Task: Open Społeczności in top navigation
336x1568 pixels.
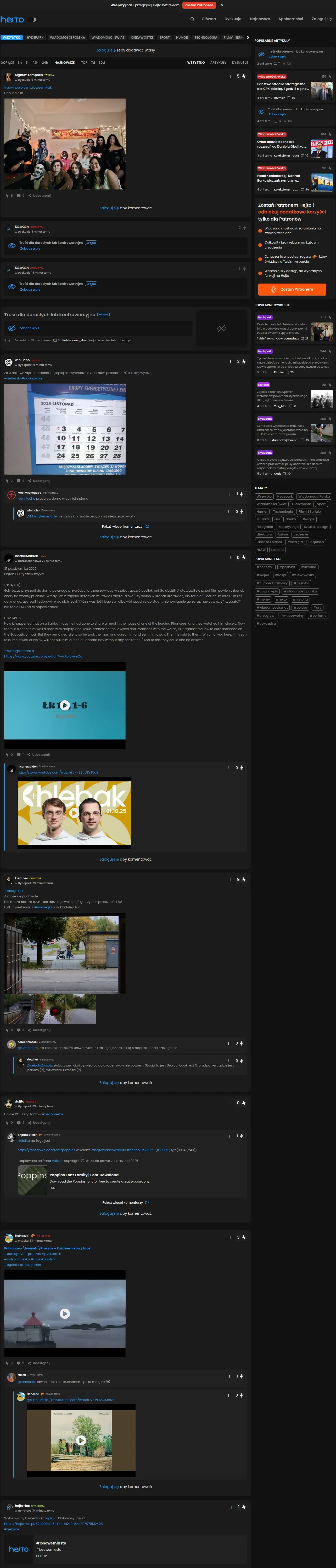Action: point(291,19)
